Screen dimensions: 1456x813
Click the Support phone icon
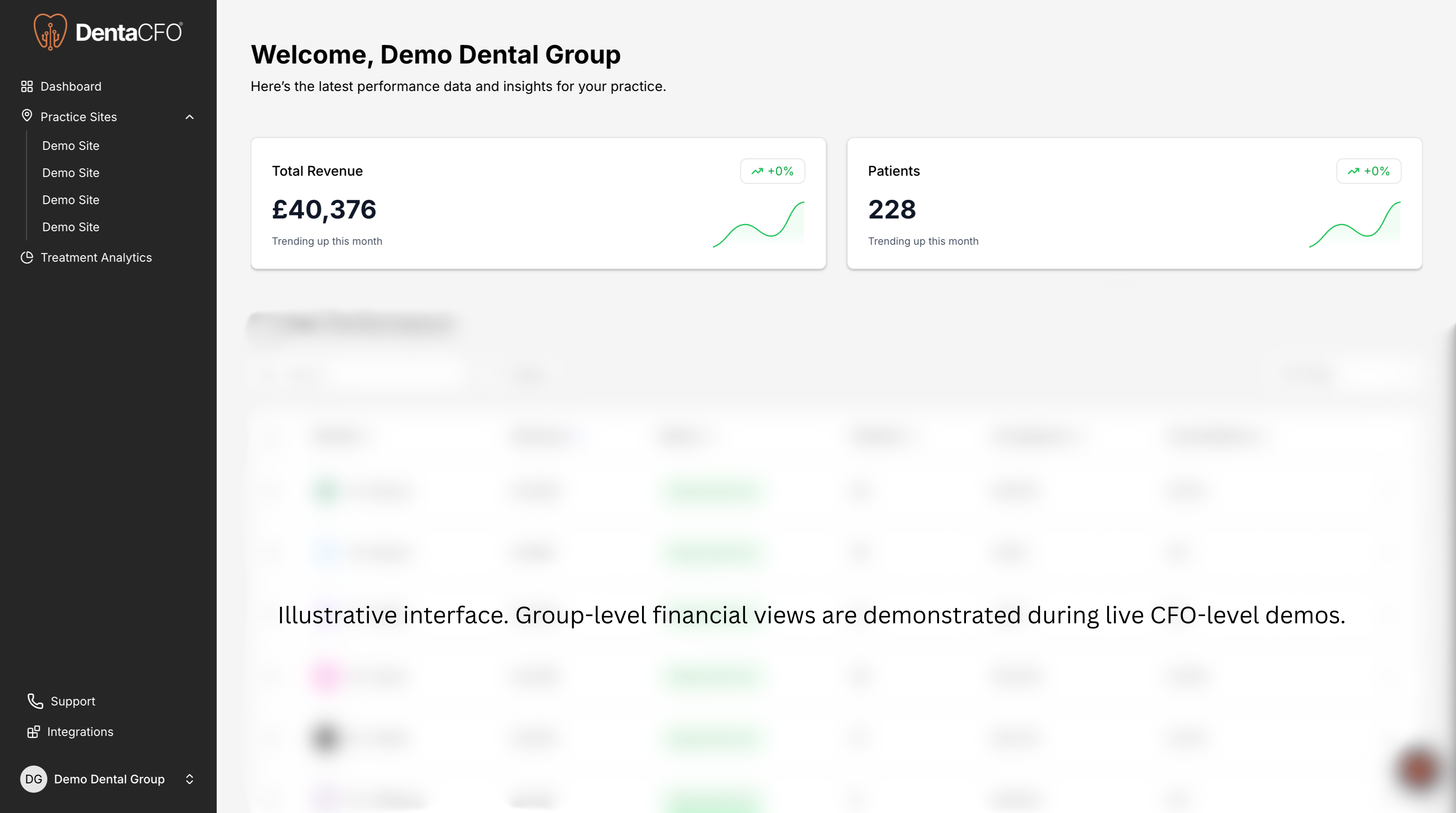[x=35, y=701]
